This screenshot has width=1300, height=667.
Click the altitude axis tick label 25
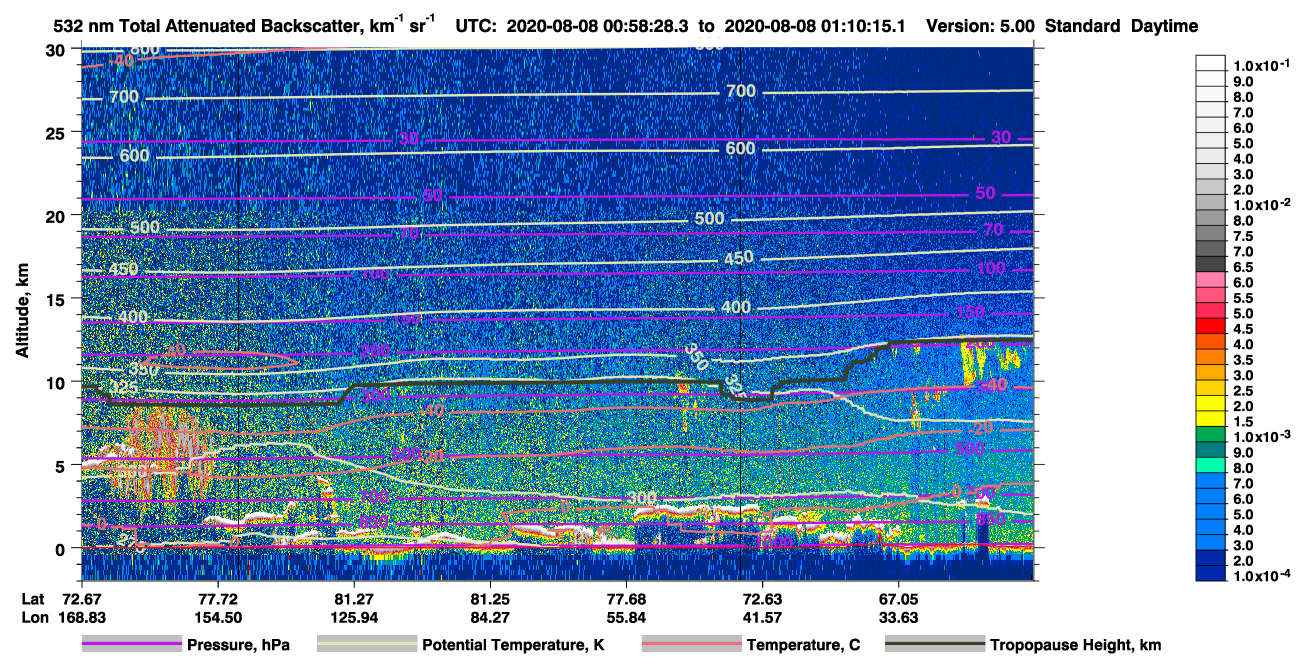click(x=57, y=133)
